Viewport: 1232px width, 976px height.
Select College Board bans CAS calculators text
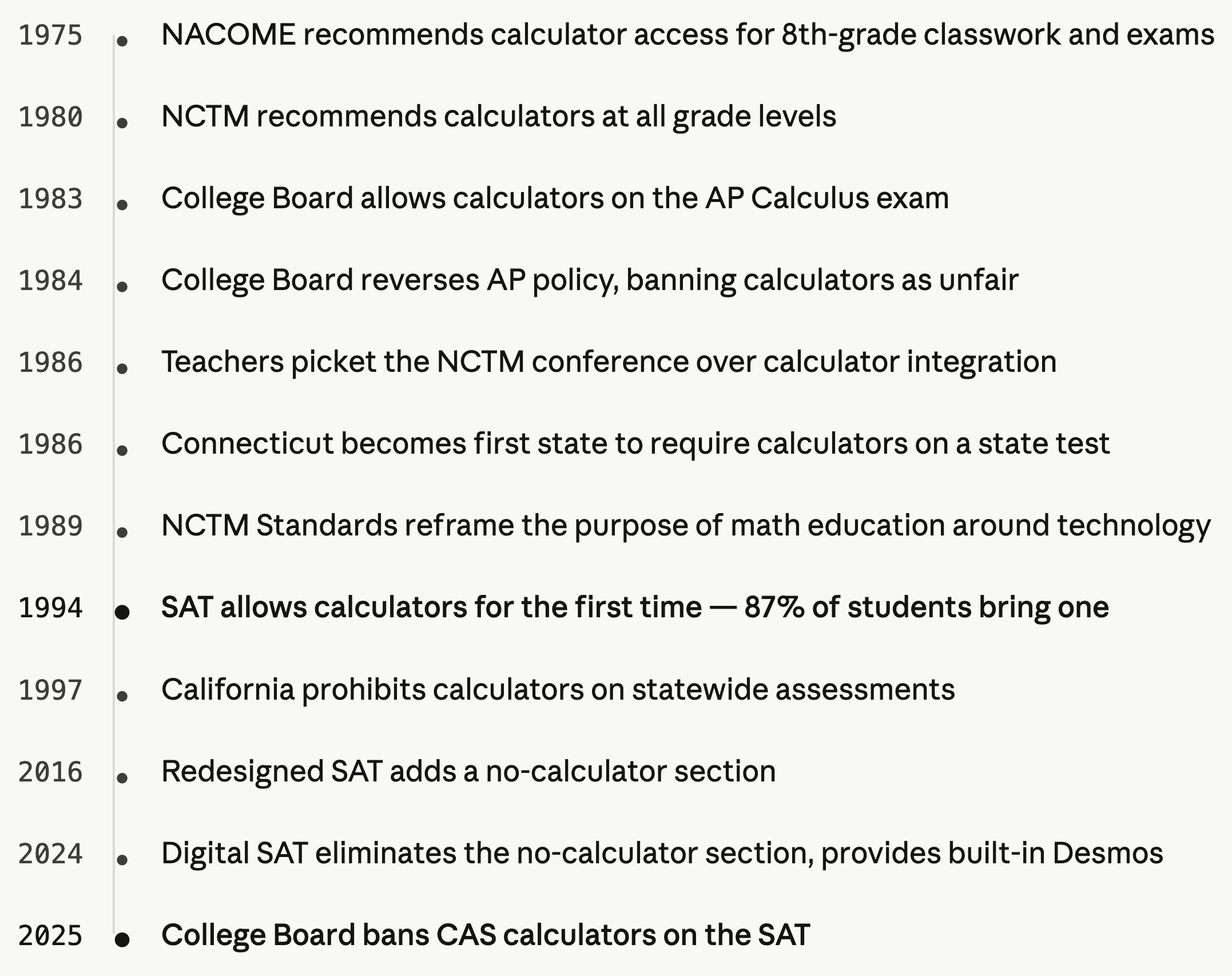(485, 935)
